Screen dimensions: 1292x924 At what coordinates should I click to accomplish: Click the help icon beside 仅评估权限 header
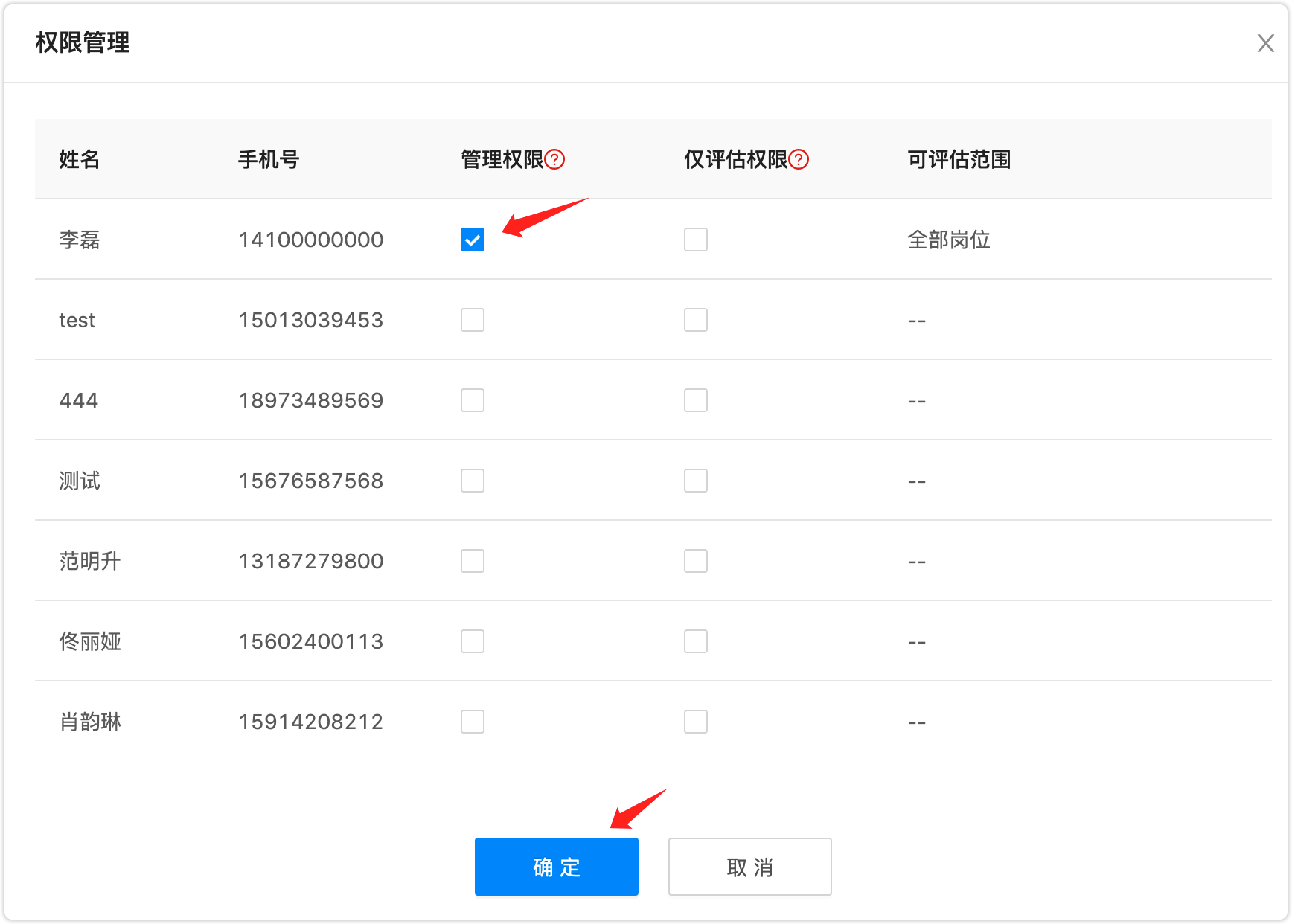[799, 159]
